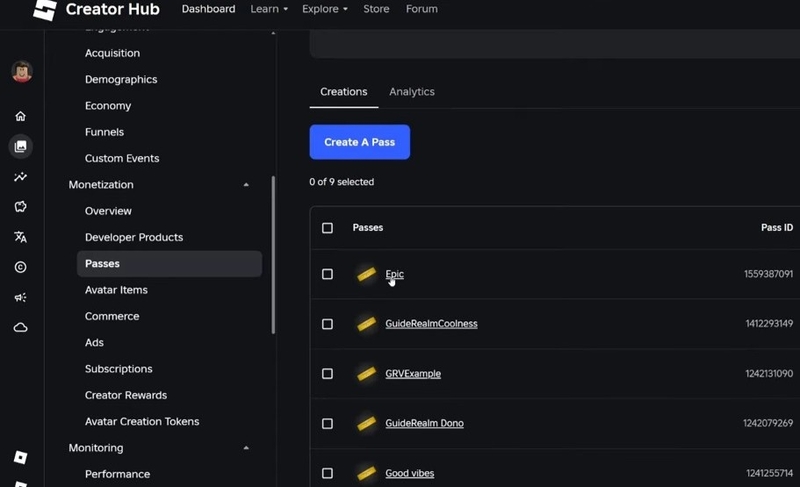Check the Good vibes pass checkbox
The image size is (800, 487).
(x=328, y=473)
